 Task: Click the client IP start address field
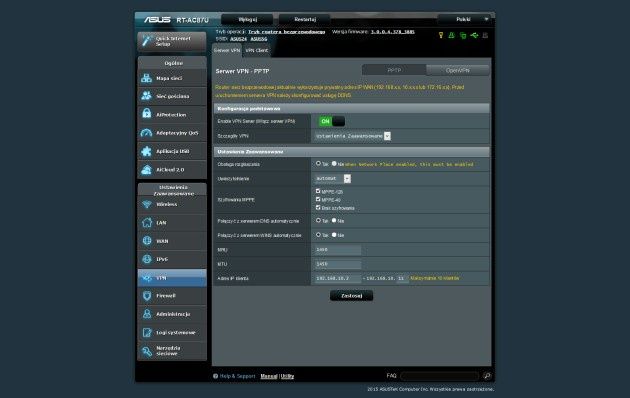[x=338, y=278]
